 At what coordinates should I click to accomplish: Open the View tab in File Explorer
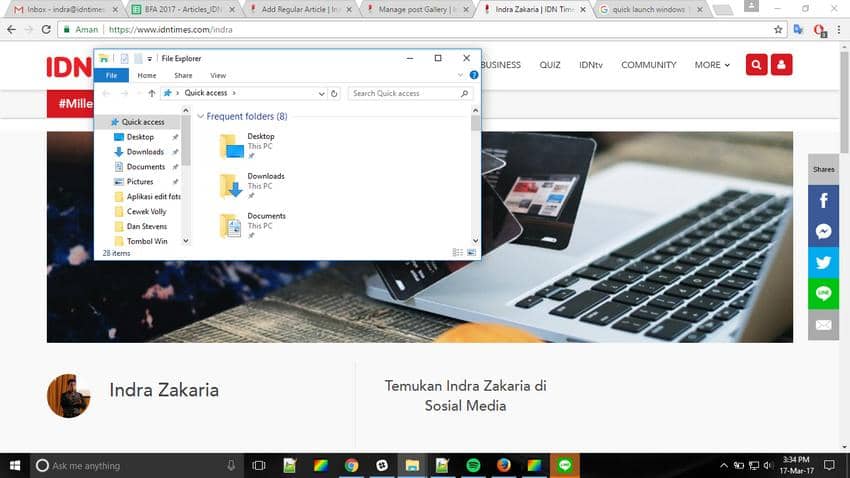(x=217, y=75)
